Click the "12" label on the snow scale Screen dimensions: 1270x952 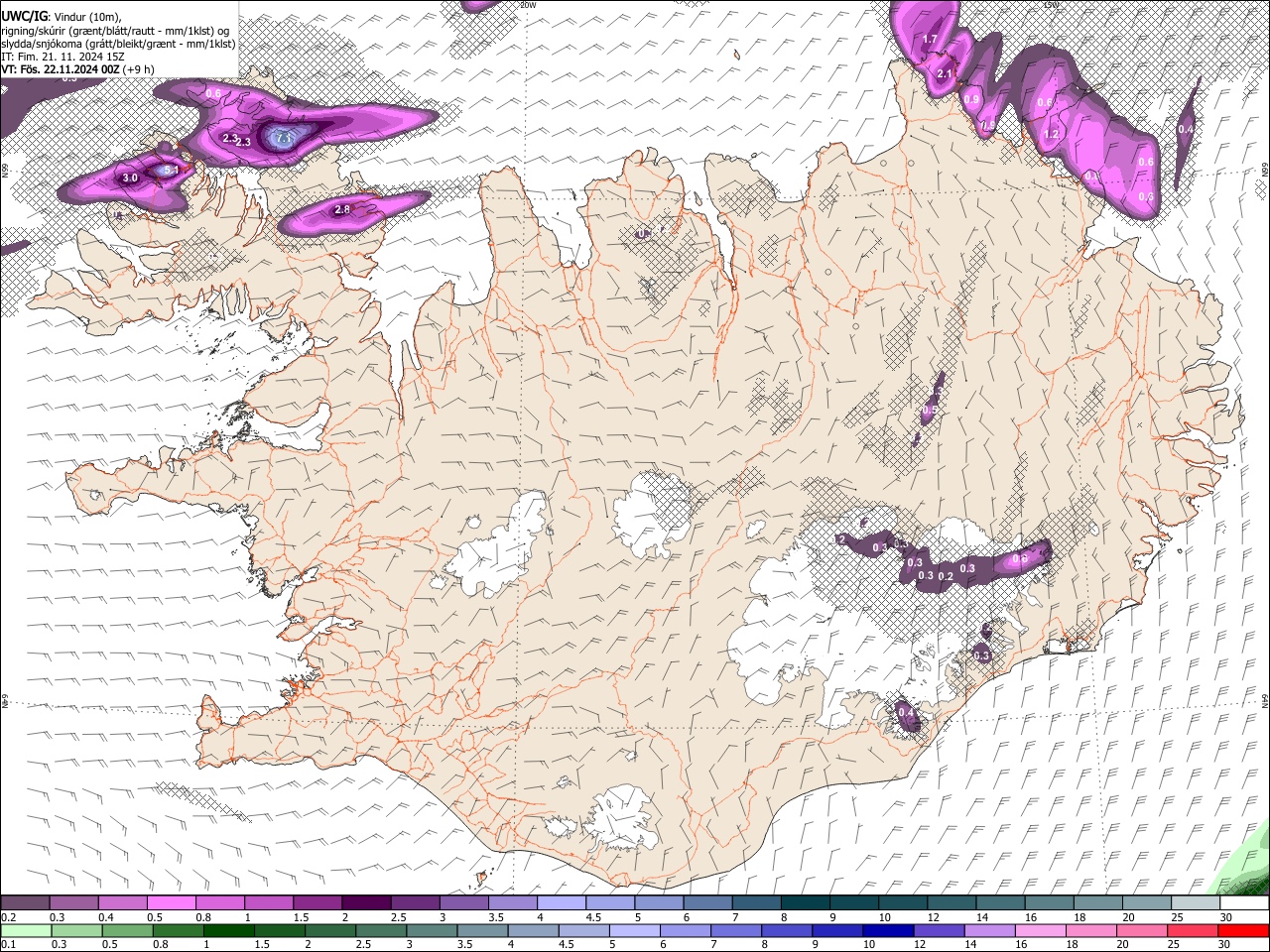tap(932, 917)
